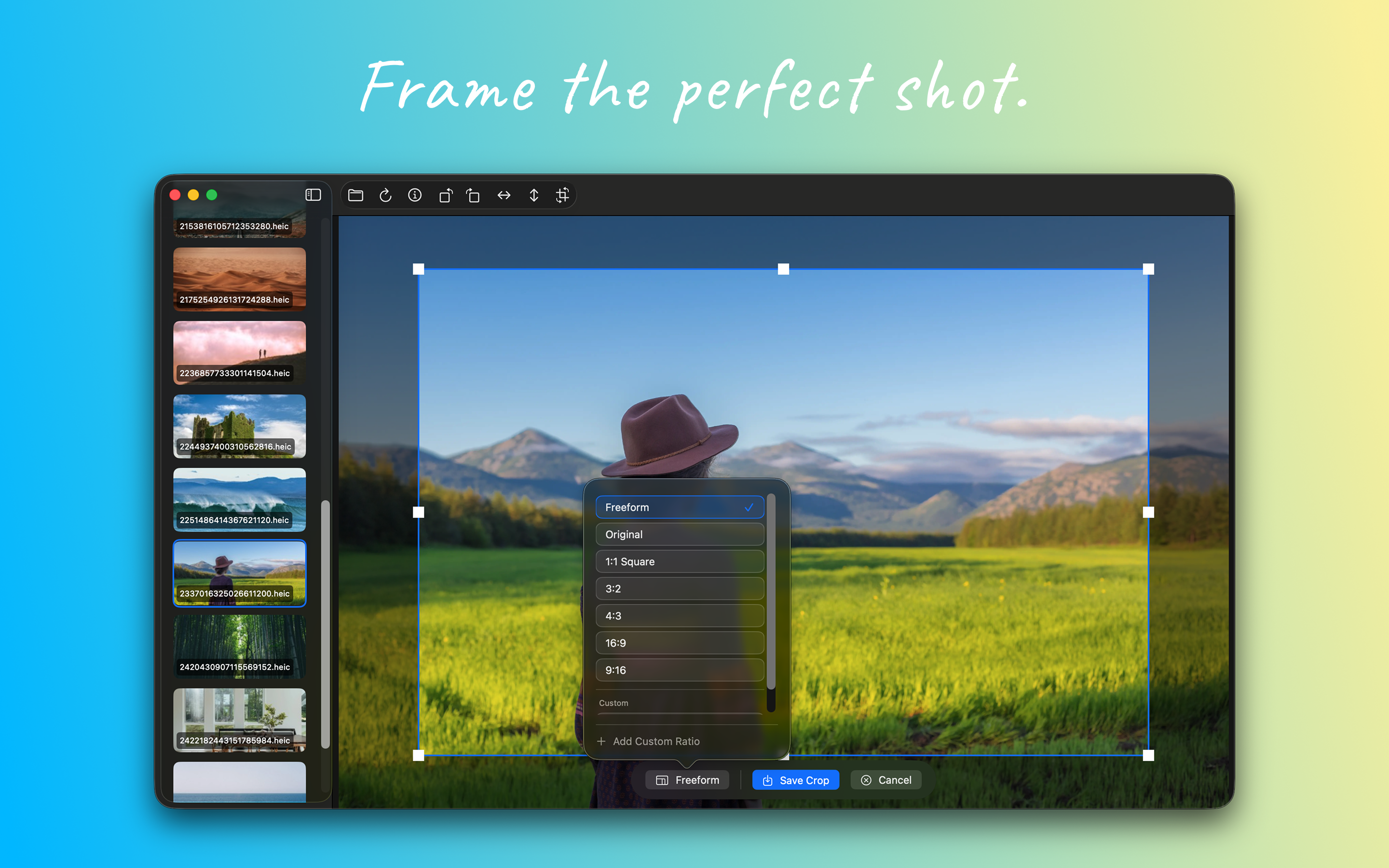Flip image vertically icon
This screenshot has height=868, width=1389.
pos(533,195)
